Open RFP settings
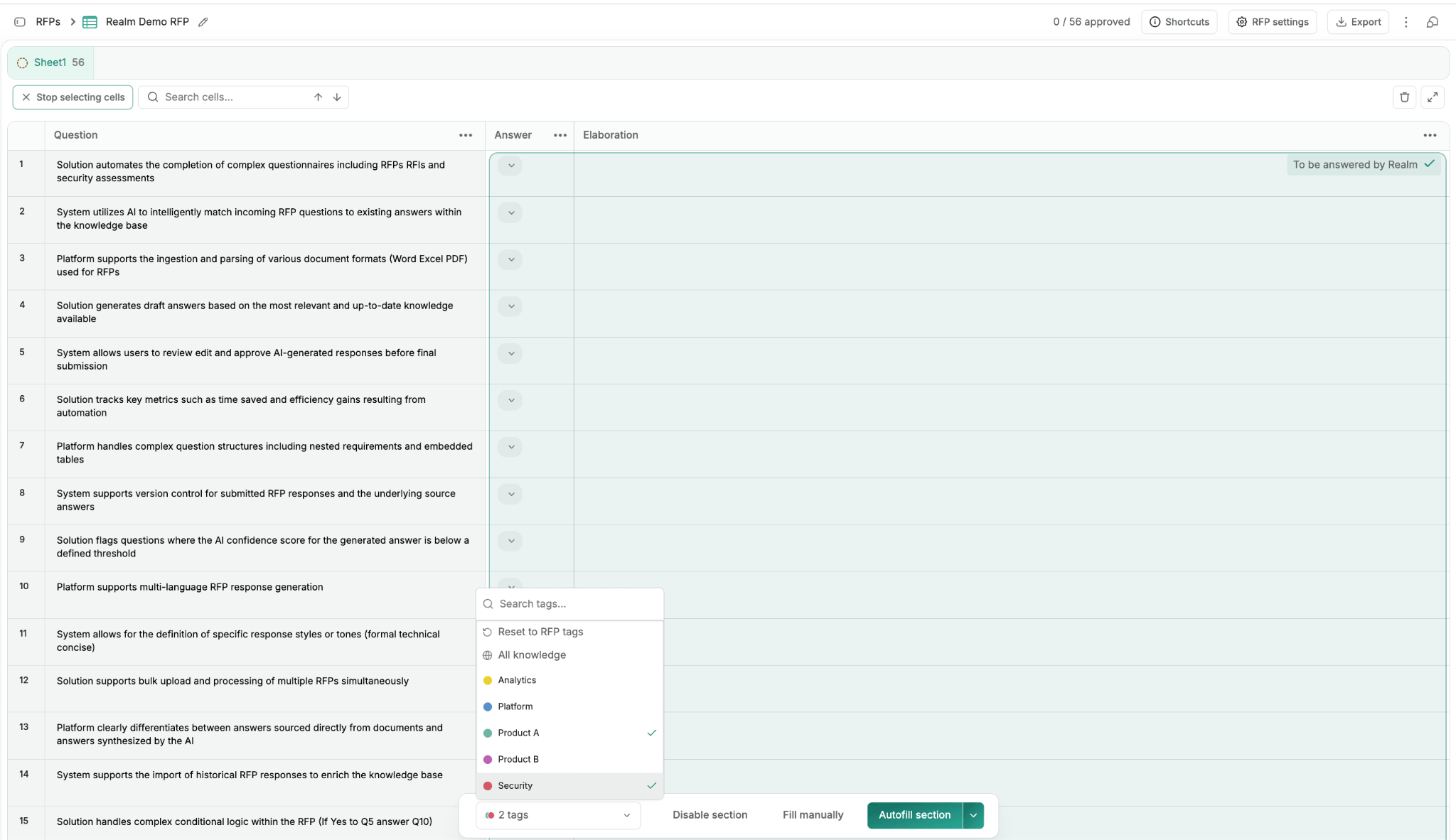Screen dimensions: 1456x840 [x=1272, y=22]
